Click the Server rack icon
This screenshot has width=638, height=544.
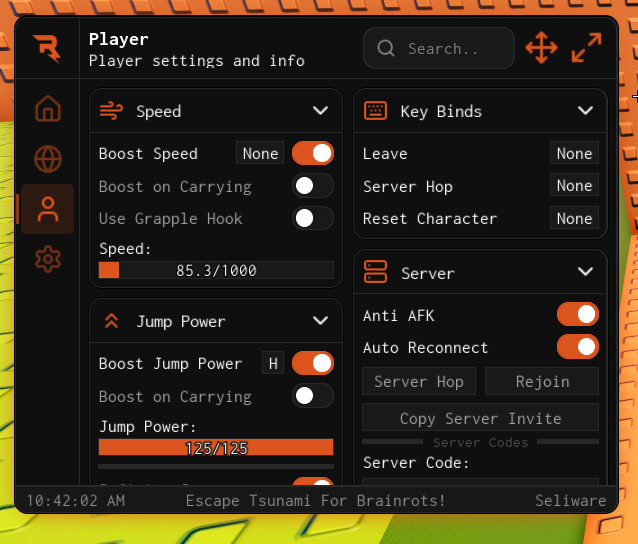[375, 272]
